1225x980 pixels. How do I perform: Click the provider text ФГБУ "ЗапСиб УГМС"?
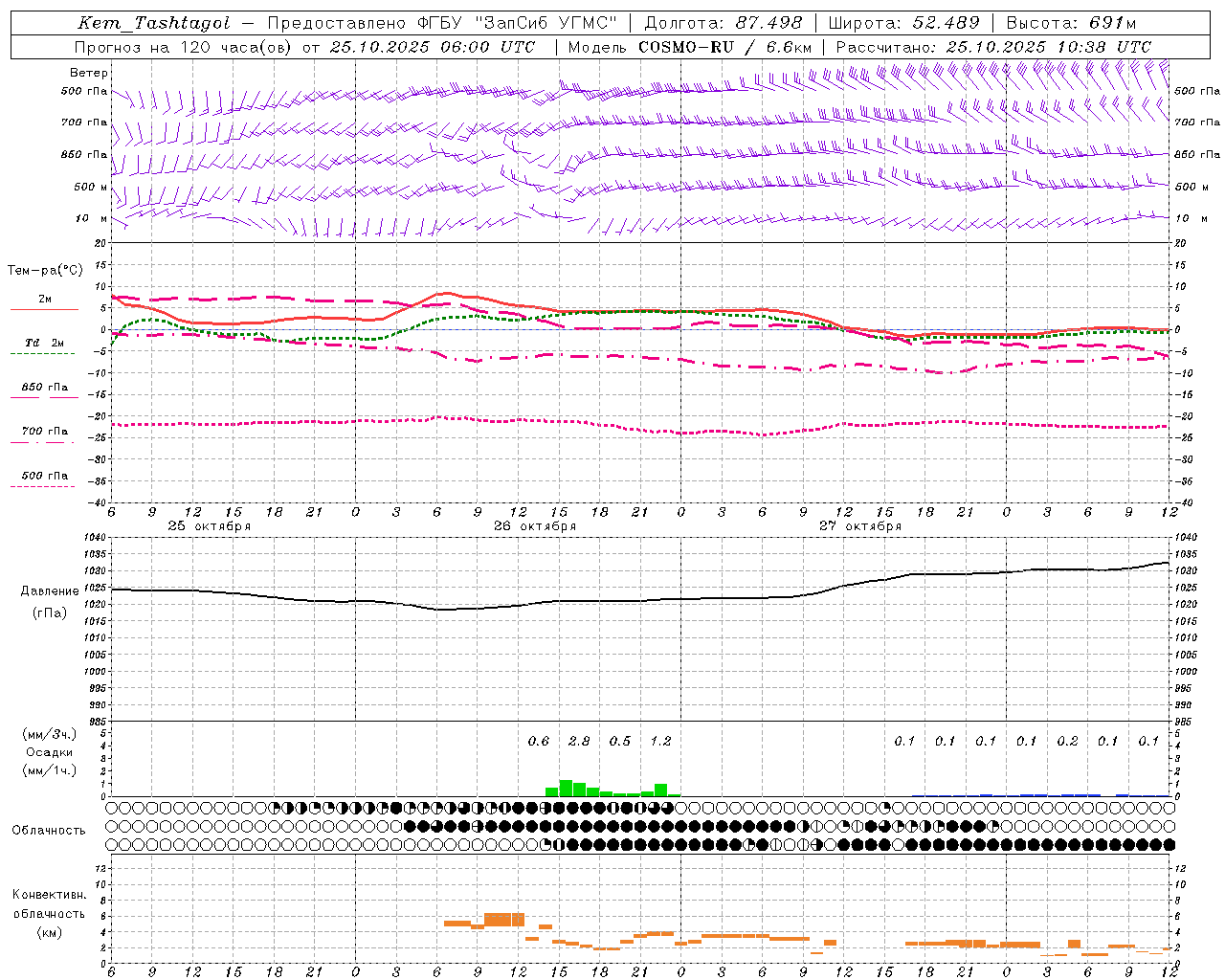518,23
